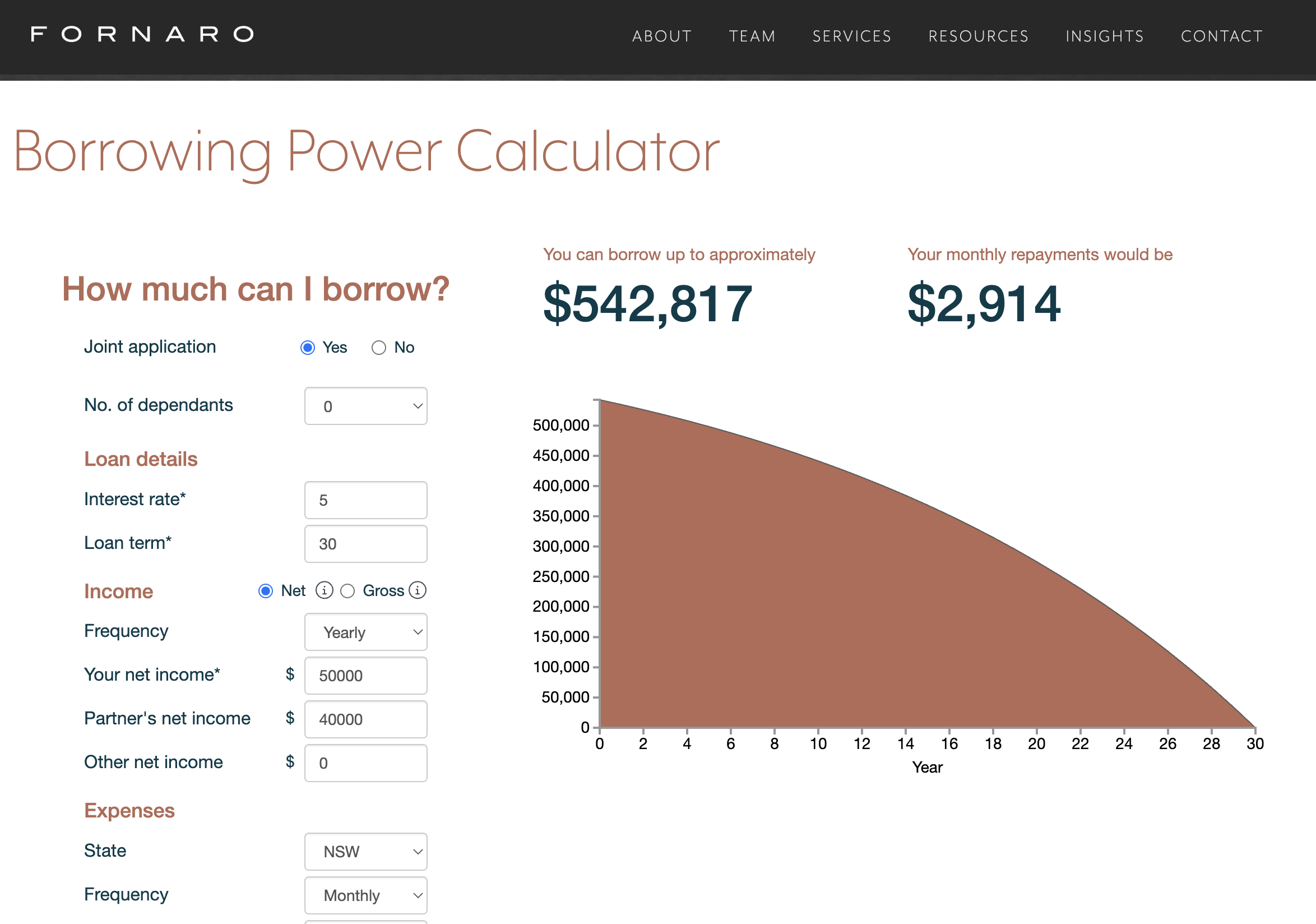Click the Team navigation link
Viewport: 1316px width, 924px height.
(x=752, y=36)
